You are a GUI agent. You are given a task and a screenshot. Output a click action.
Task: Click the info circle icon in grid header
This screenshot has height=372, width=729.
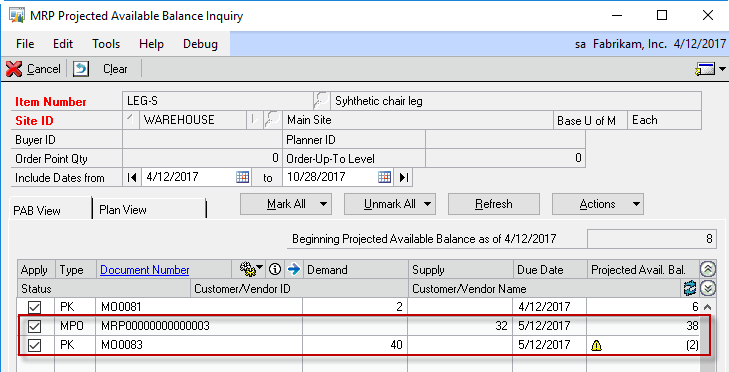pos(275,269)
